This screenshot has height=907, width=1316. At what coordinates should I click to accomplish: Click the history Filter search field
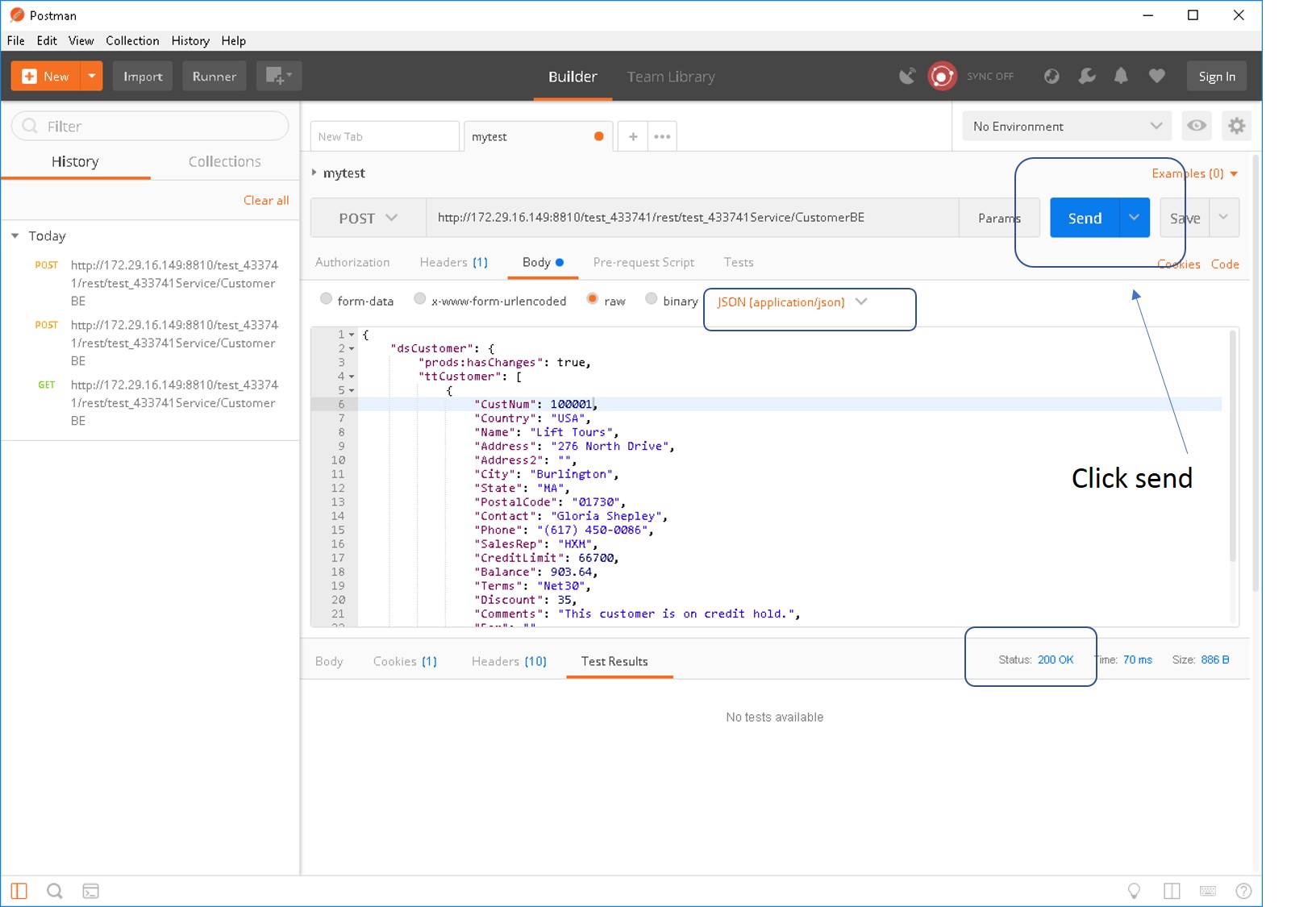(x=150, y=126)
